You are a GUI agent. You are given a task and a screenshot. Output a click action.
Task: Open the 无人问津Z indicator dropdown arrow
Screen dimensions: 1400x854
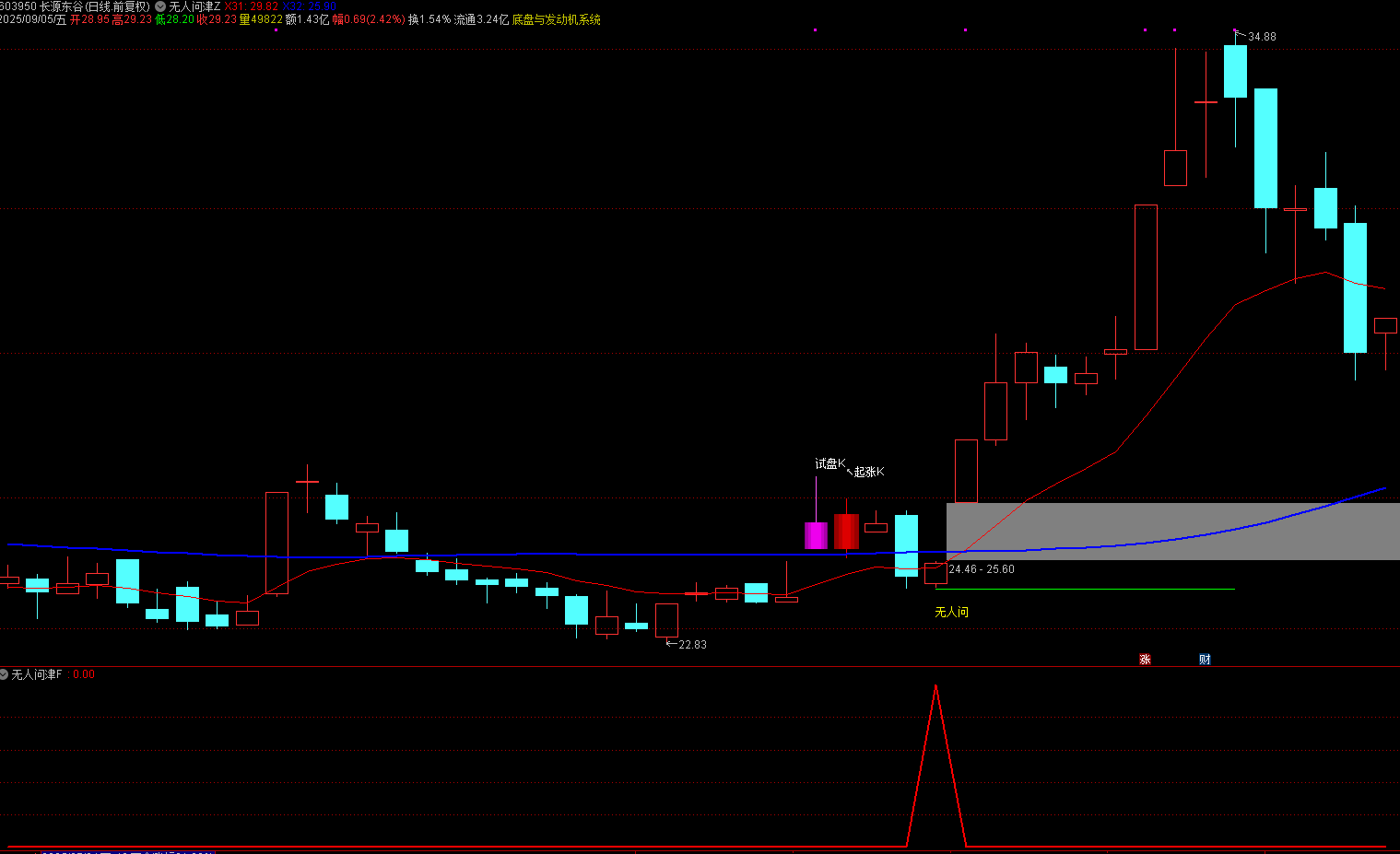(160, 6)
